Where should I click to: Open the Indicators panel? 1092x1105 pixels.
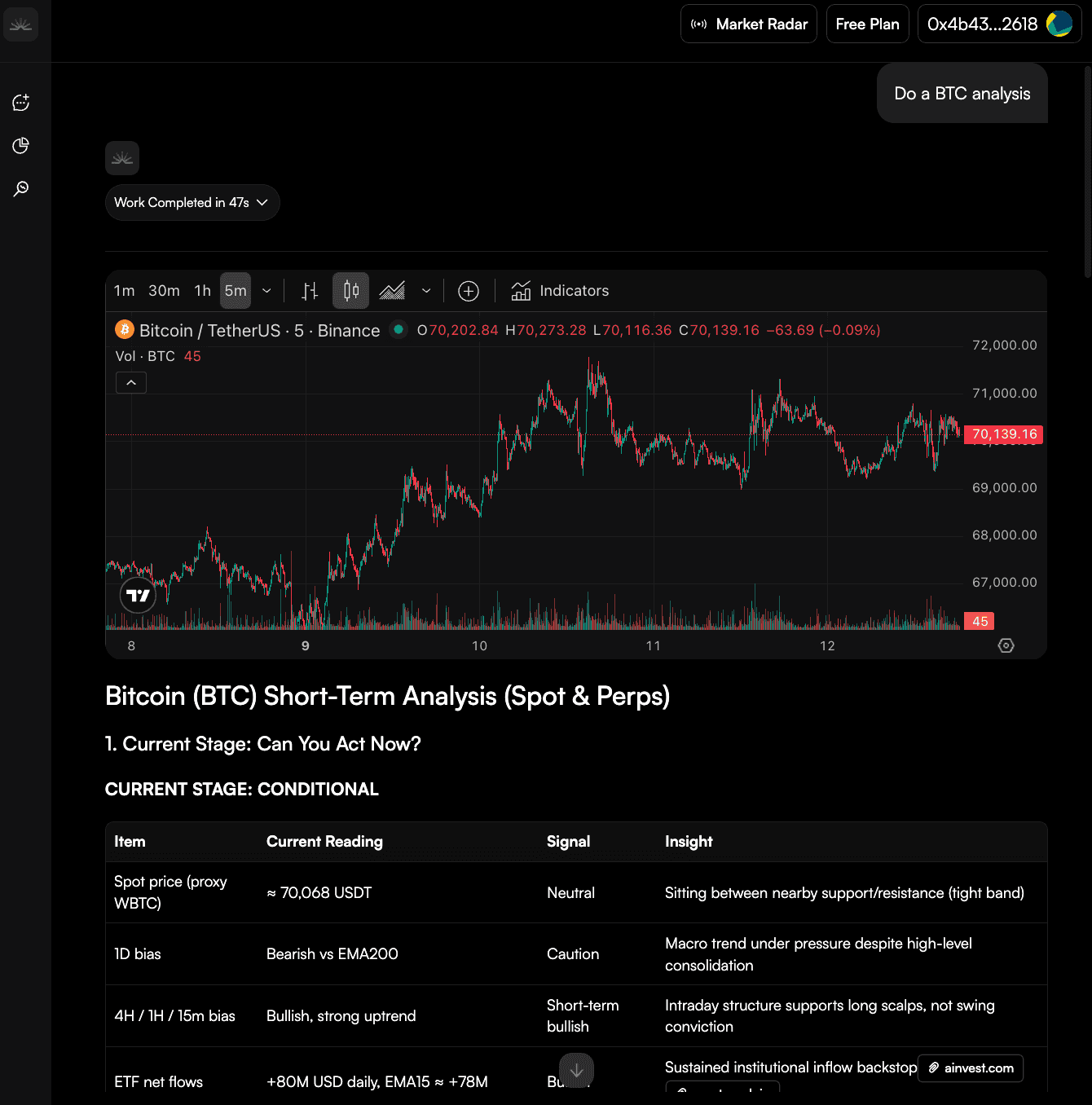[x=560, y=291]
